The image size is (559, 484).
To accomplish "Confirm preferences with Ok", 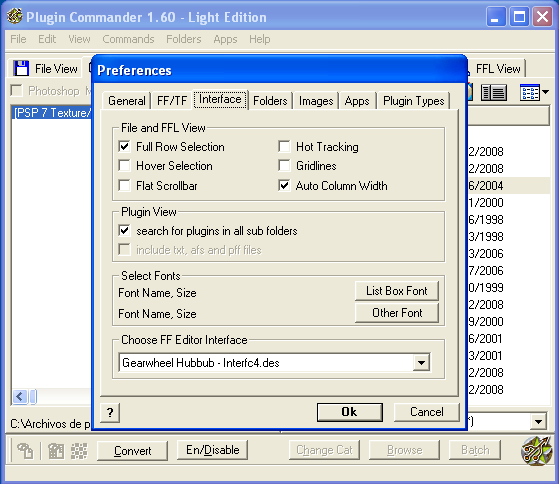I will (x=349, y=412).
